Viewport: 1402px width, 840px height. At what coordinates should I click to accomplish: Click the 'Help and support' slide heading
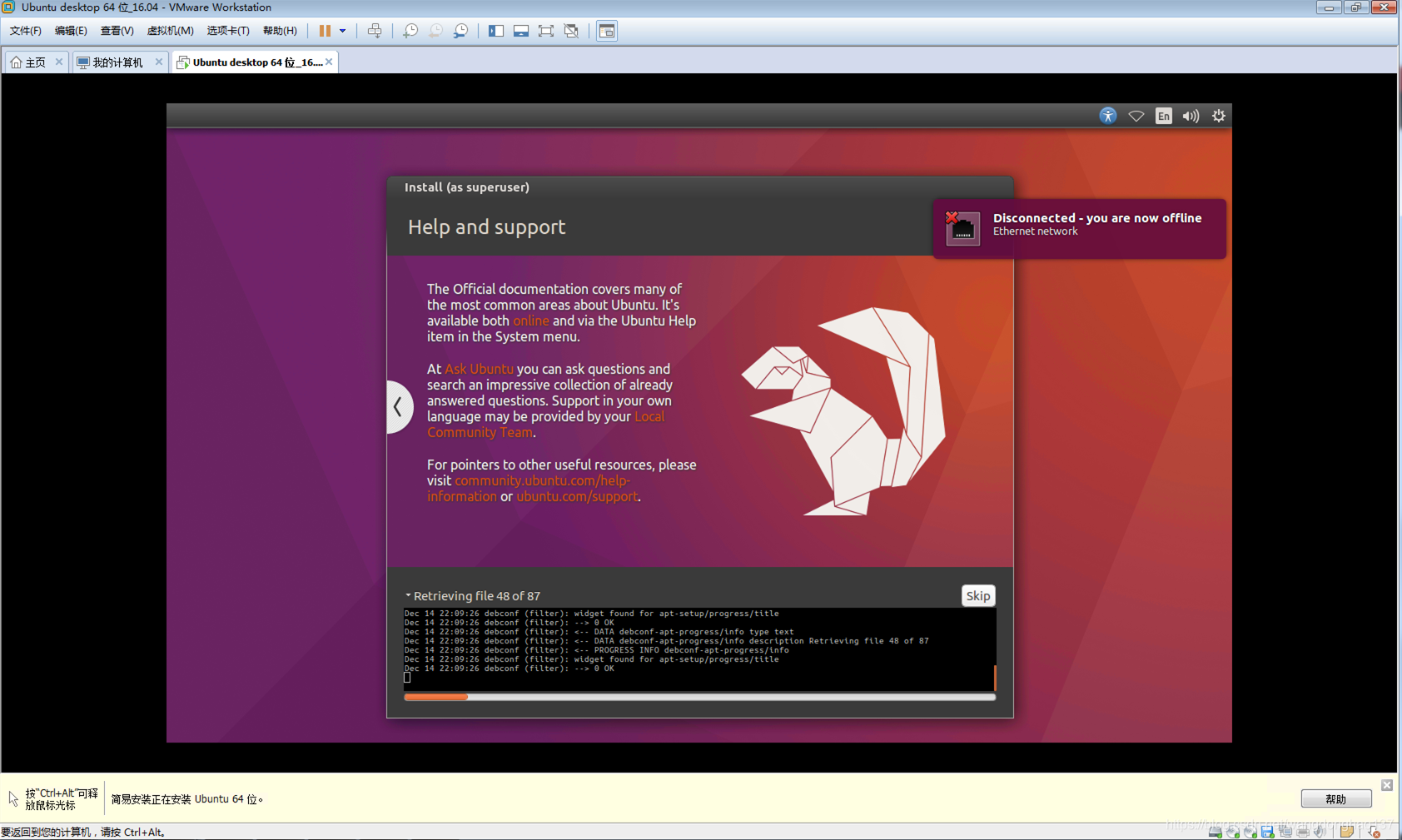click(x=486, y=227)
